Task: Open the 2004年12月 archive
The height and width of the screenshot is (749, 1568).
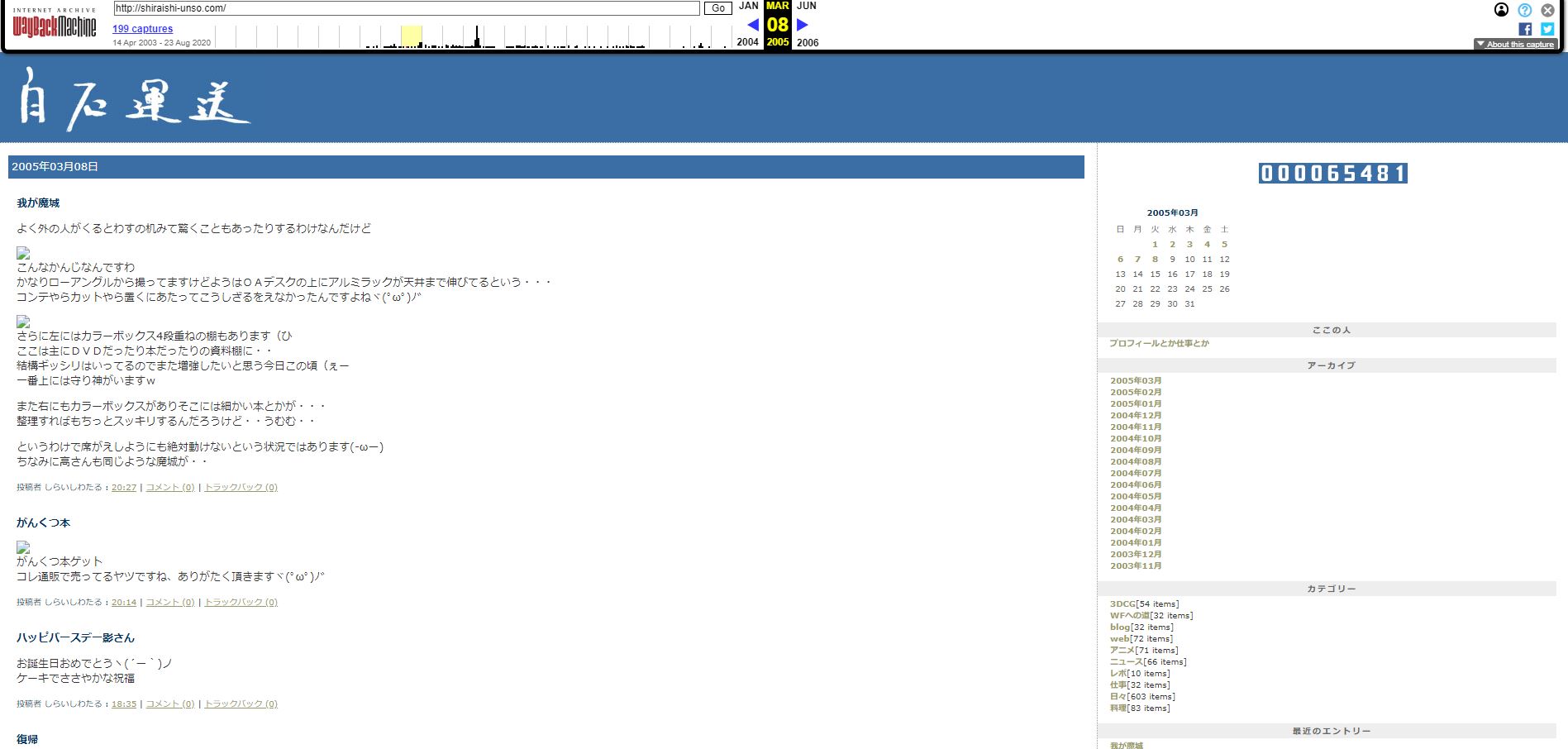Action: (1136, 416)
